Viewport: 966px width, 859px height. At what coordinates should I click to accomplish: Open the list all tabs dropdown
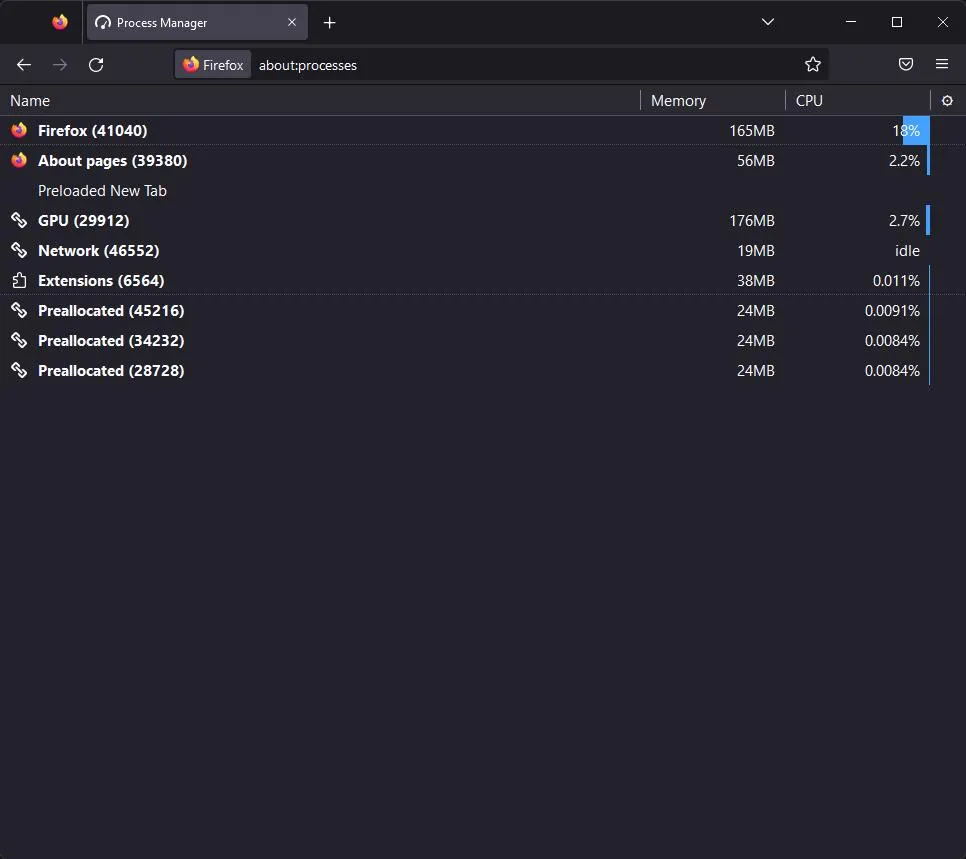(x=768, y=22)
